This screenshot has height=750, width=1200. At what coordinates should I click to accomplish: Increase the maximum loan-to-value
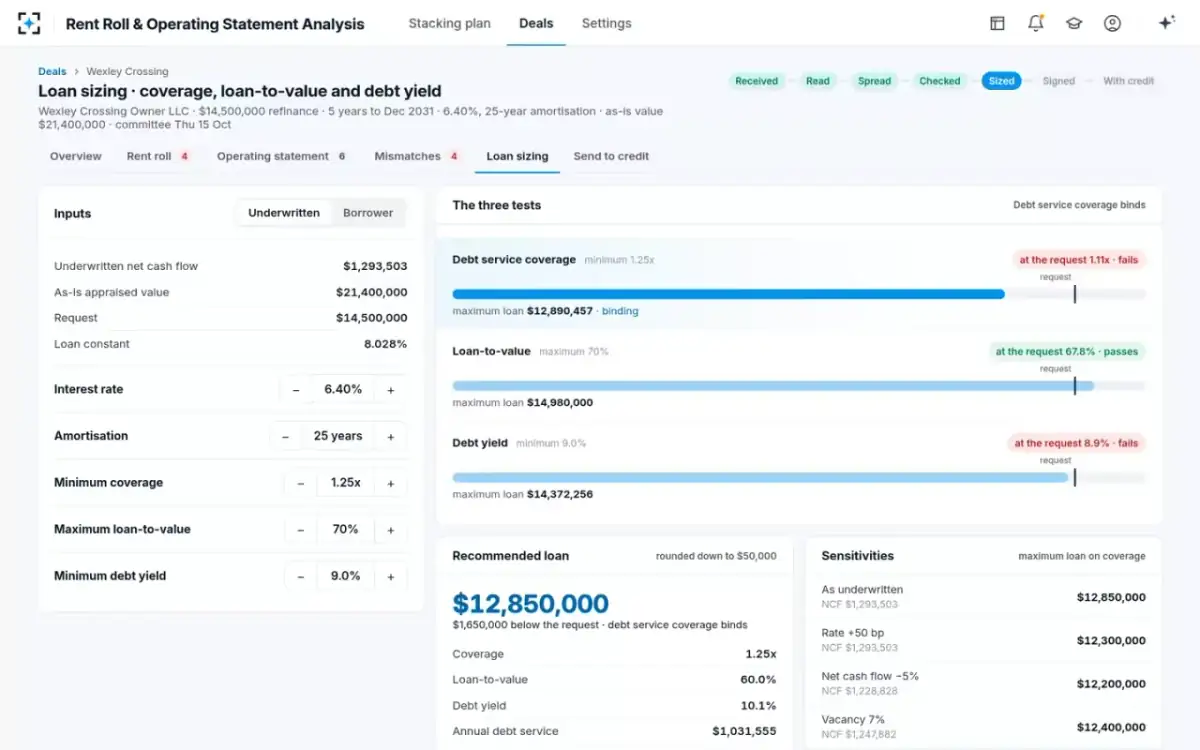tap(391, 530)
